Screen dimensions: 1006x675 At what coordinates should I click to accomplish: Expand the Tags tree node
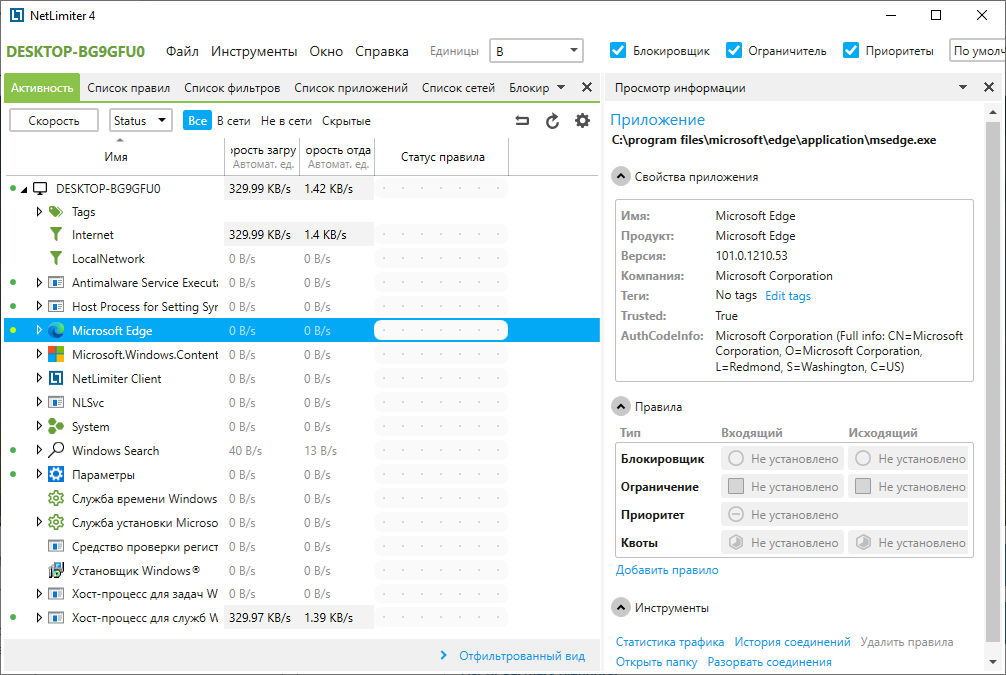[39, 212]
